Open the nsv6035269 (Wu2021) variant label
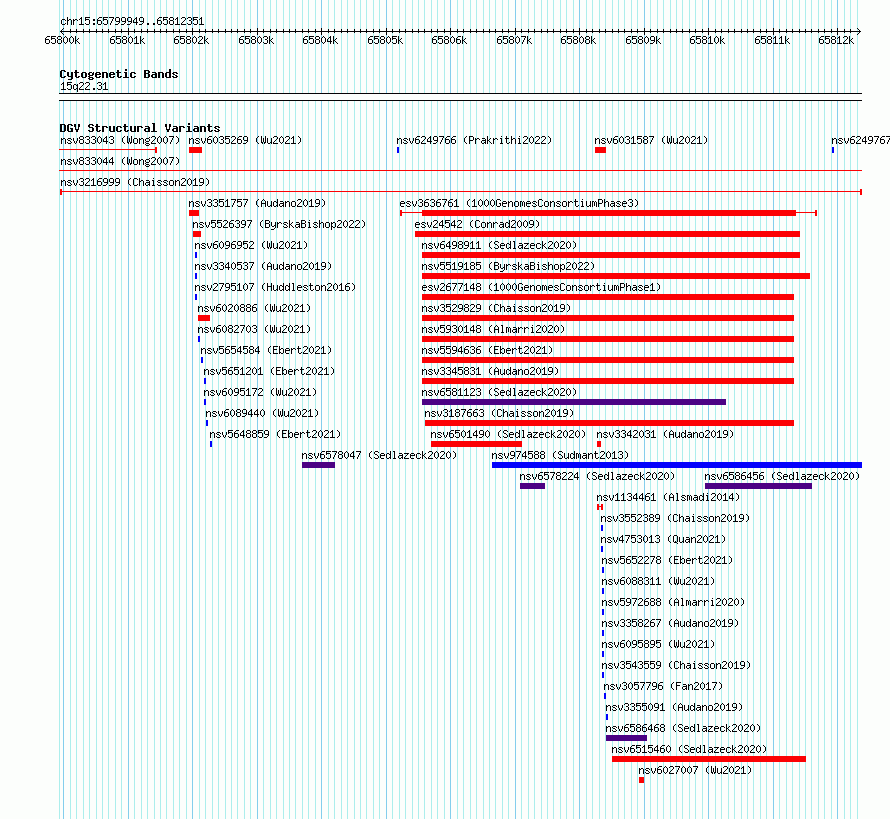Viewport: 890px width, 819px height. pyautogui.click(x=245, y=140)
